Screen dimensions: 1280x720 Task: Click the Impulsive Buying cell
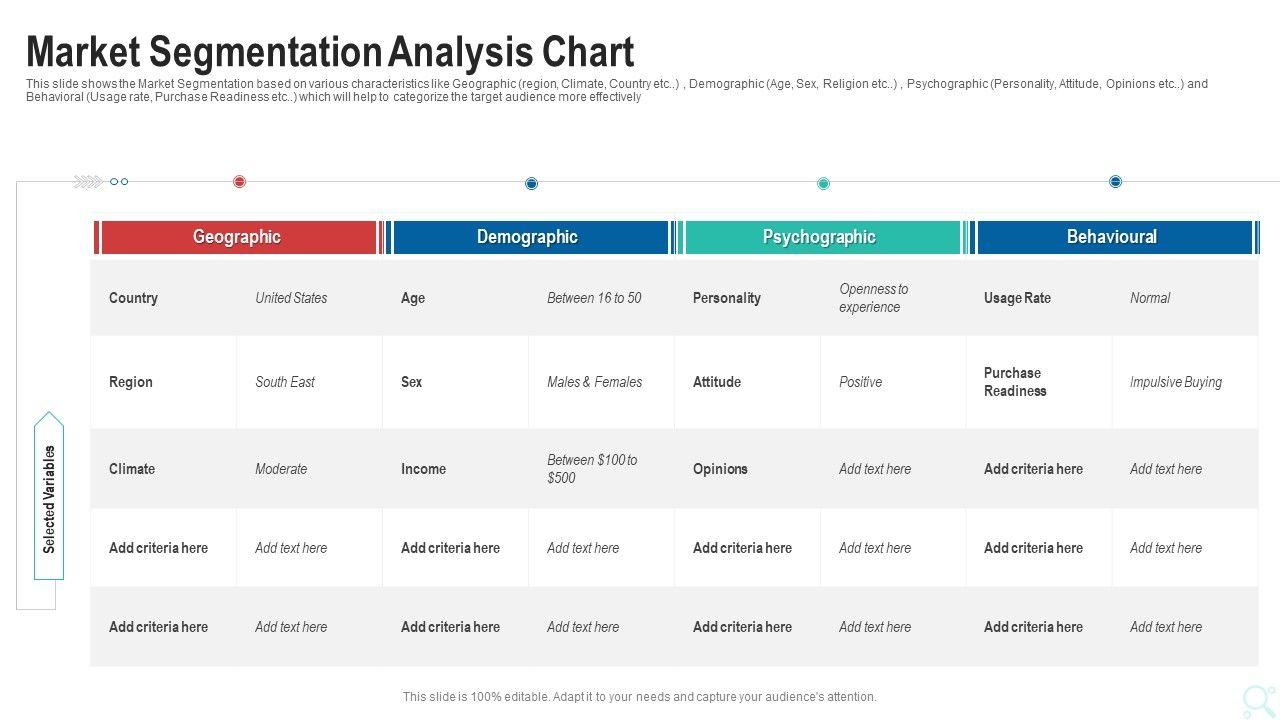point(1176,382)
